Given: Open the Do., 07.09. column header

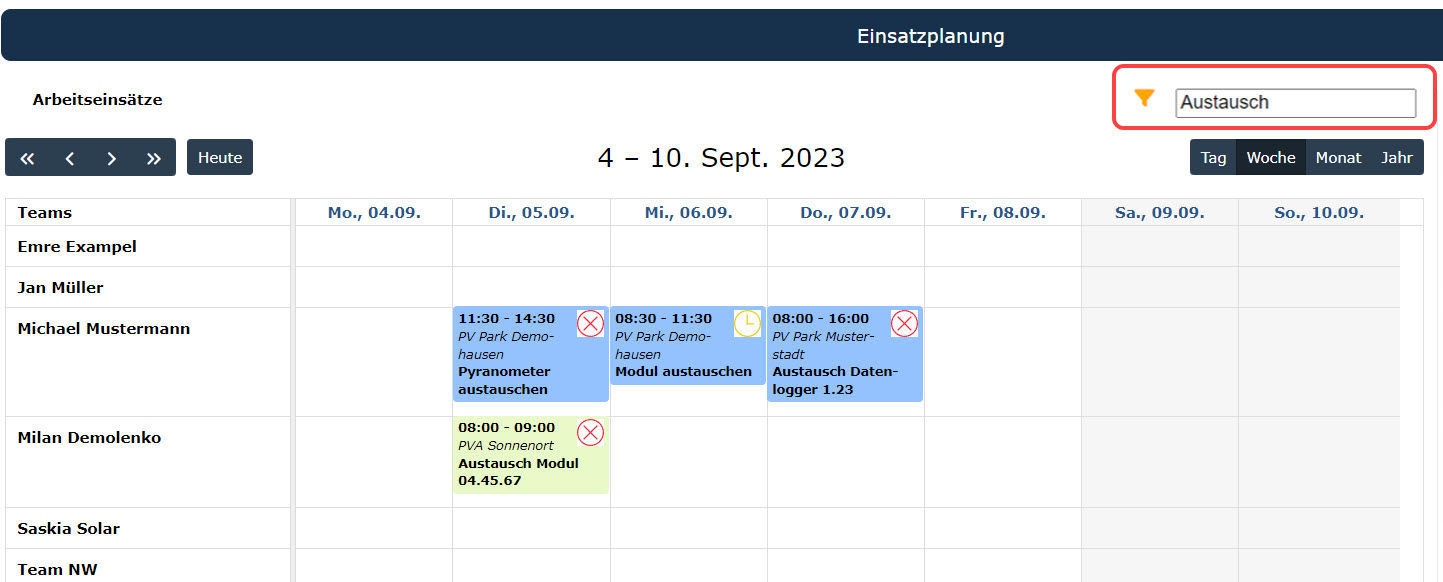Looking at the screenshot, I should 846,213.
